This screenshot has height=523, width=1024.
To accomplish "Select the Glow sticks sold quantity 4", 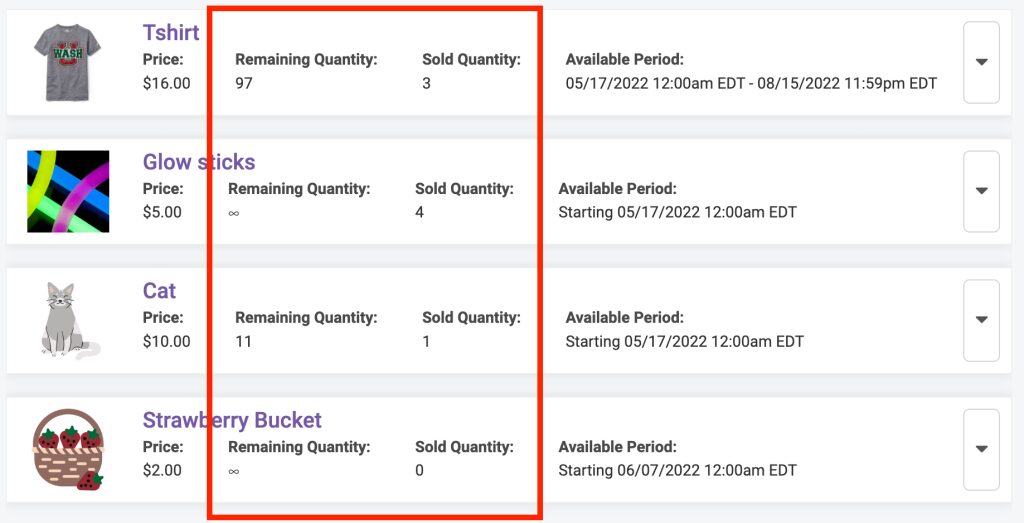I will [419, 212].
